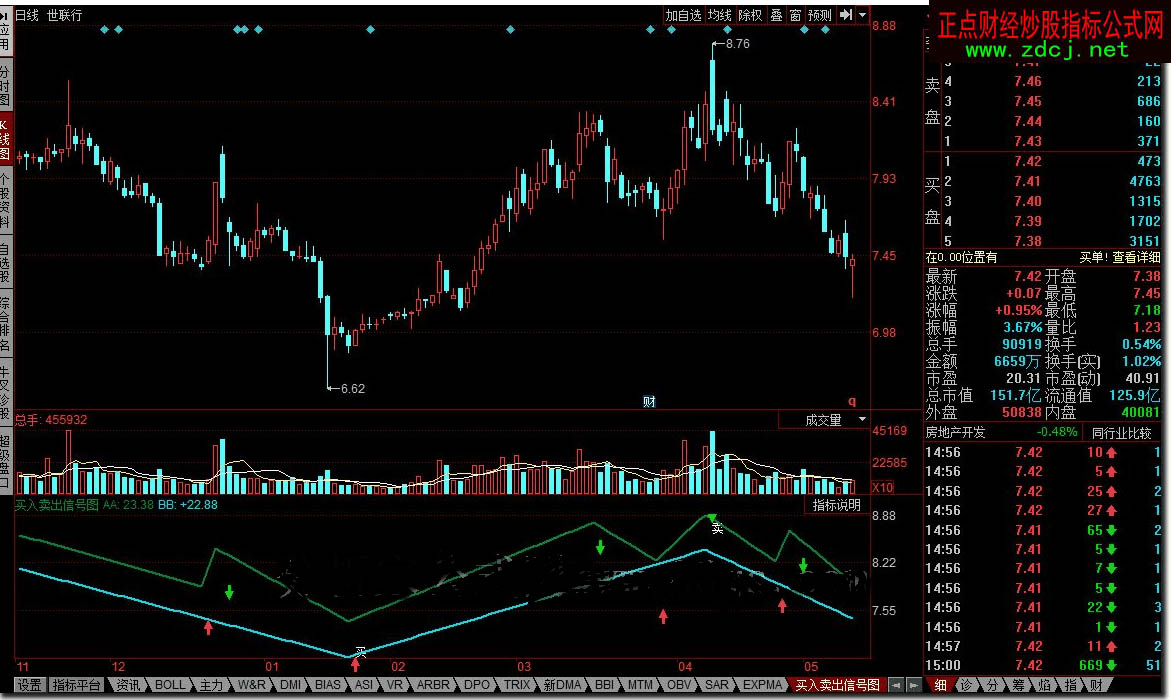Toggle 预测 forecast mode
The image size is (1171, 700).
pos(820,15)
